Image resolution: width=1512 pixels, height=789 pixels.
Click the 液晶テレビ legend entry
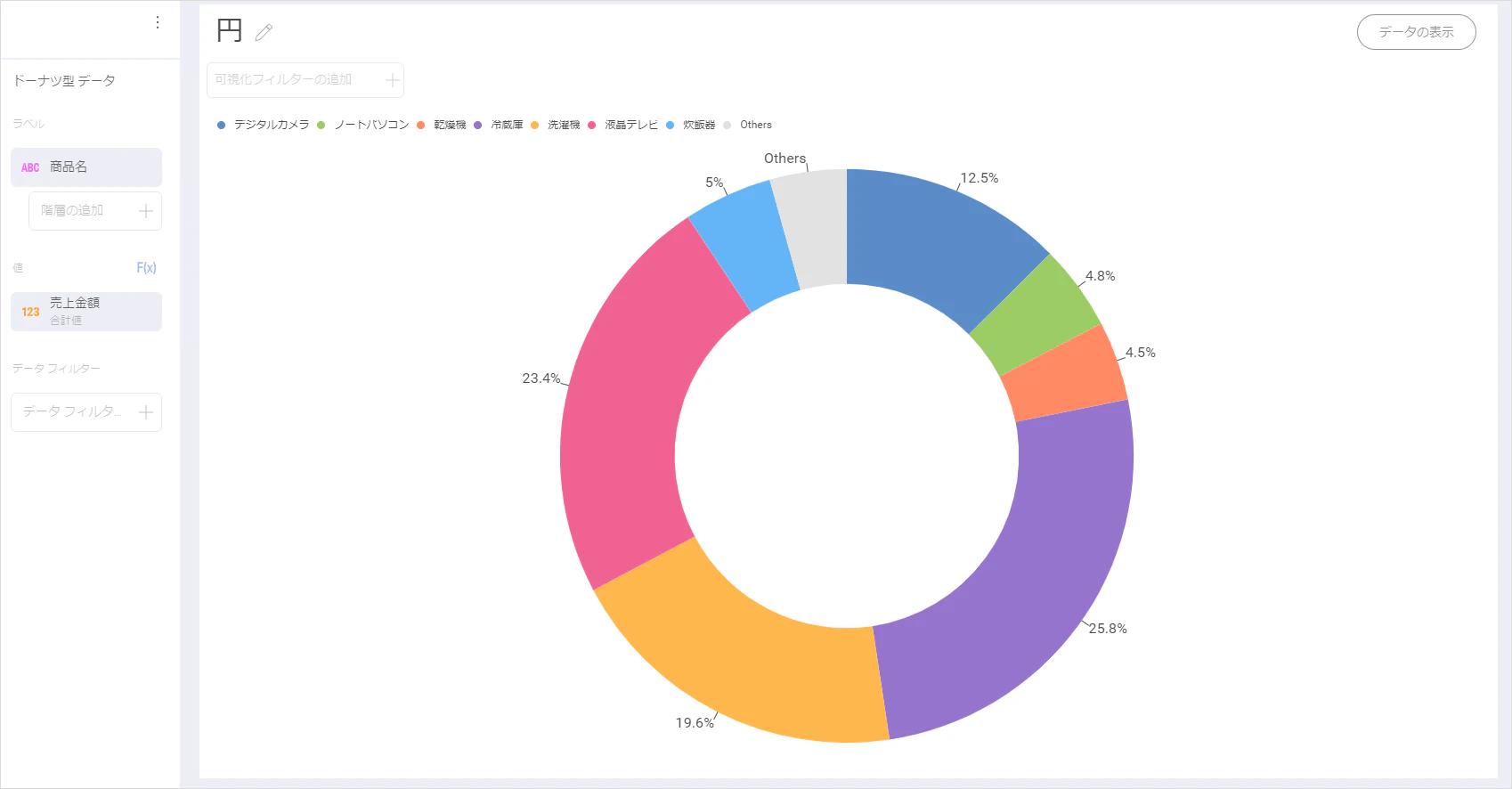pyautogui.click(x=622, y=126)
